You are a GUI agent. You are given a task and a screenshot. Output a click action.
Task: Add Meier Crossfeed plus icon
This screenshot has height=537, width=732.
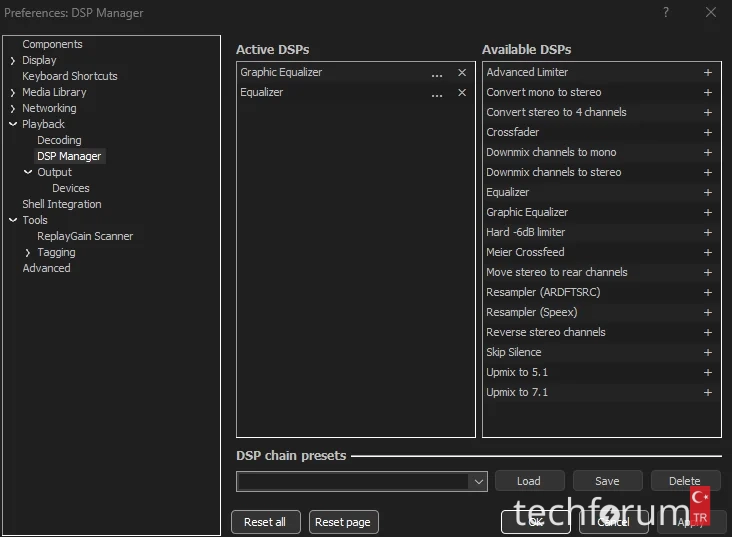[x=708, y=253]
